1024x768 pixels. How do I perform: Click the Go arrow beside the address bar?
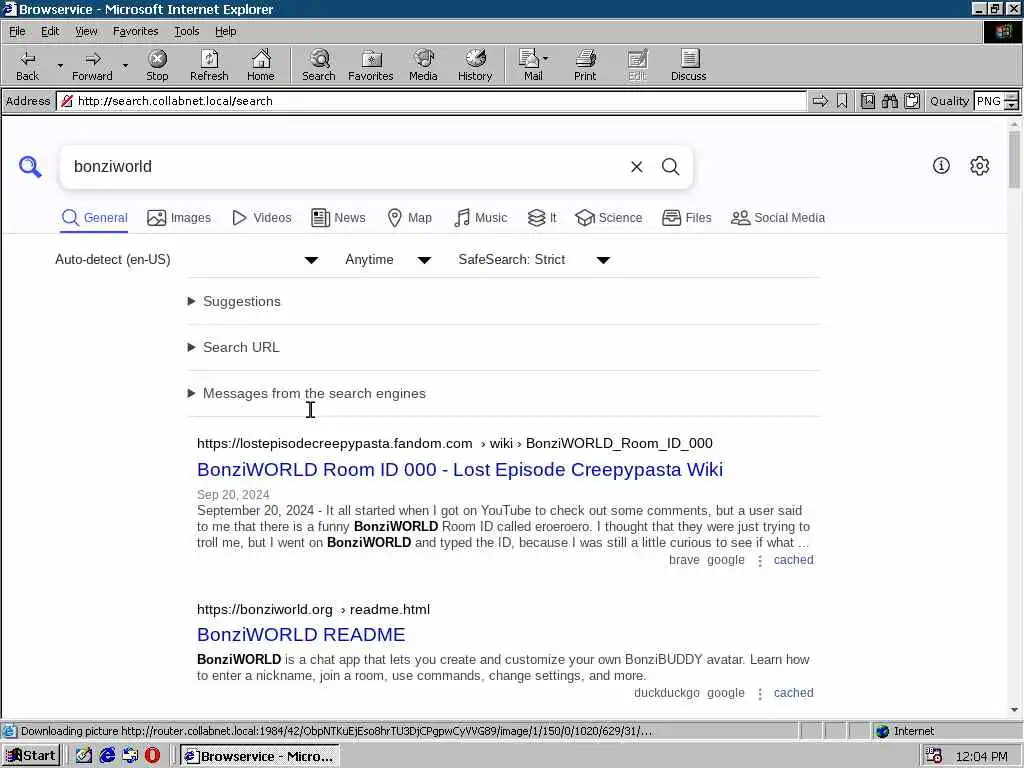coord(820,101)
